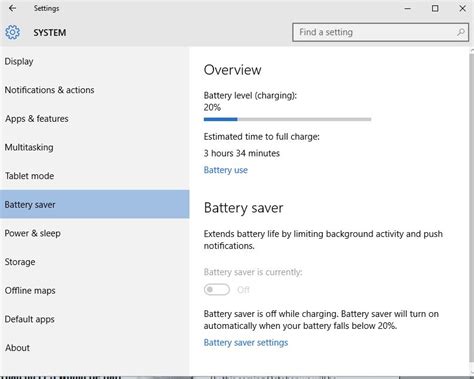Minimize the Settings window

point(407,9)
